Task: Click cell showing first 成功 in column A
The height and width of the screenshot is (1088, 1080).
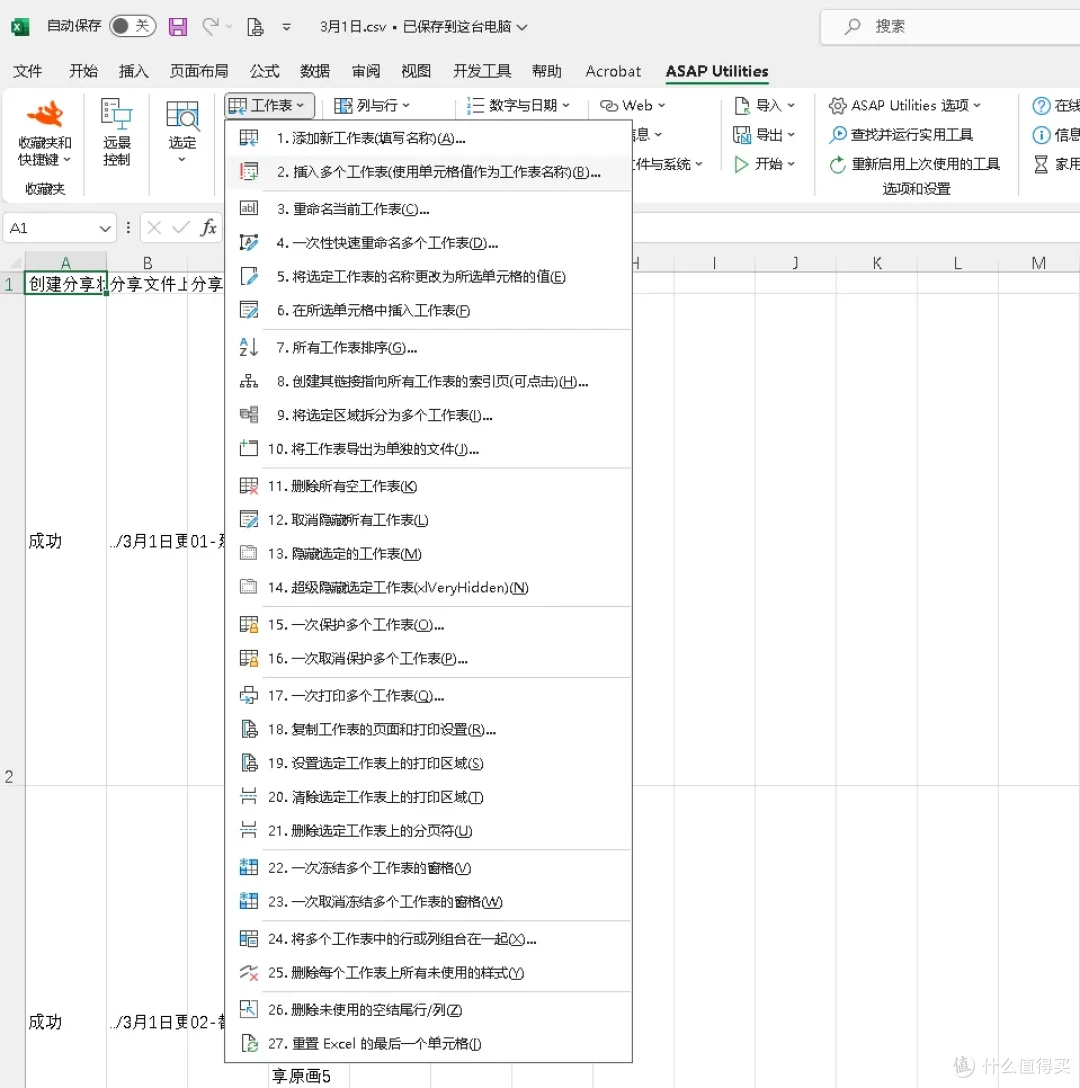Action: pos(66,540)
